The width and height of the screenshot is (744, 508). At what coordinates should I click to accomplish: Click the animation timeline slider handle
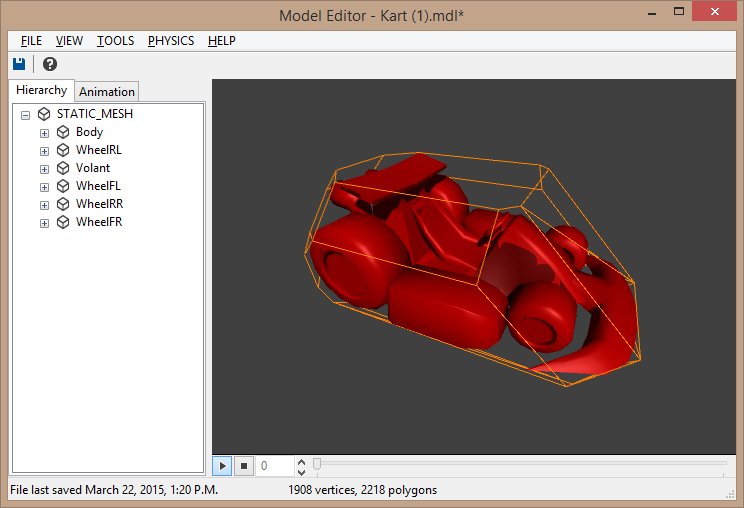coord(317,463)
